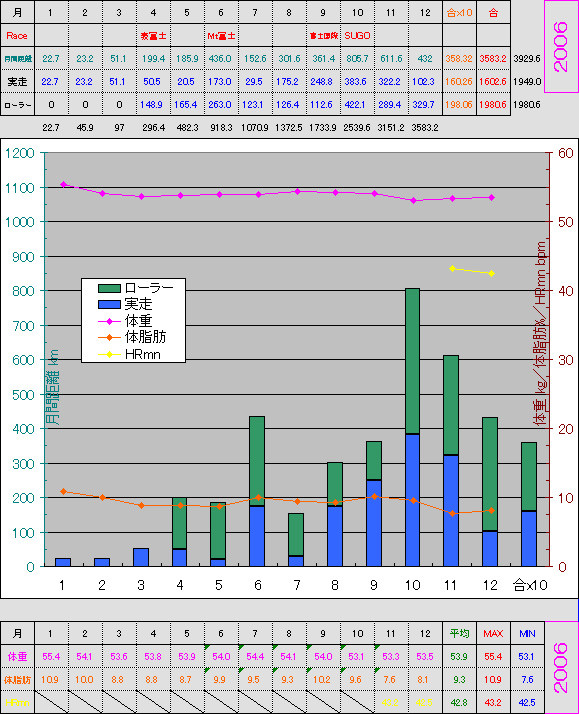Select the cell 422.1 in the ローラー row

[x=357, y=105]
